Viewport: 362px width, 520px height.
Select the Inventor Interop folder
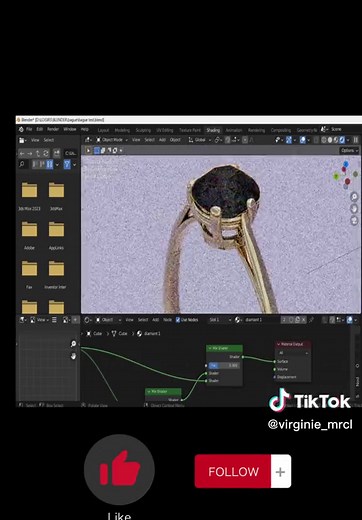point(56,275)
